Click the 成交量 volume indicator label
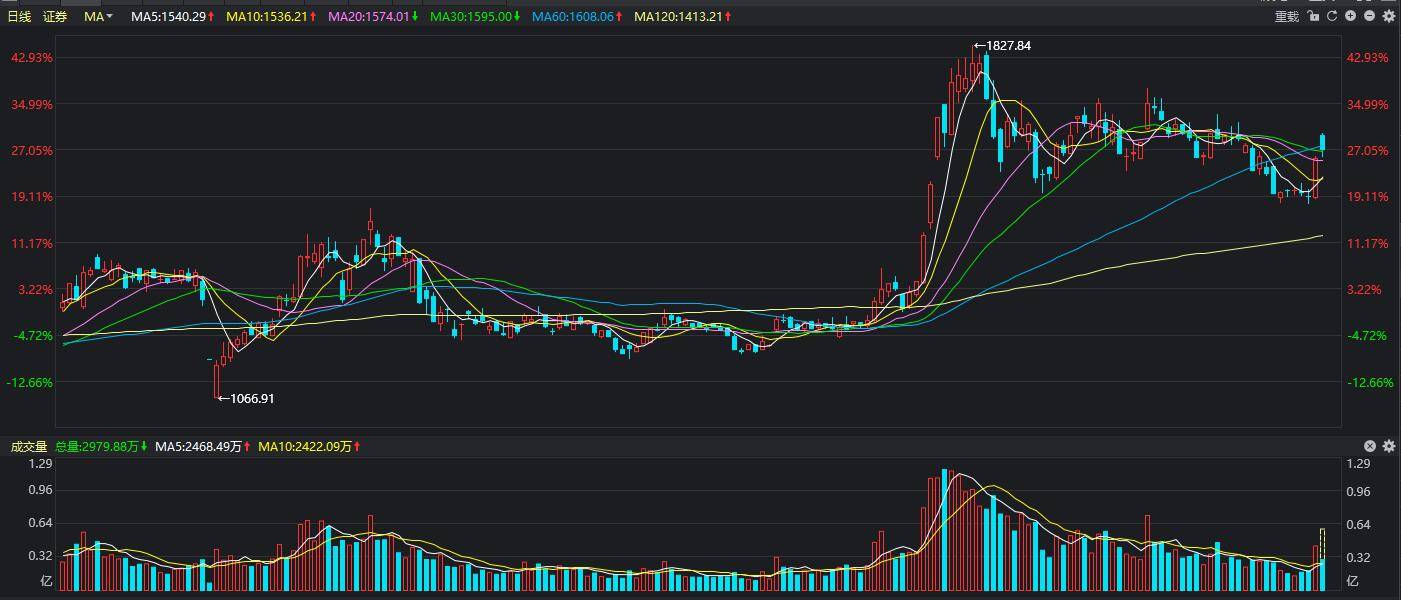Image resolution: width=1401 pixels, height=600 pixels. coord(29,447)
